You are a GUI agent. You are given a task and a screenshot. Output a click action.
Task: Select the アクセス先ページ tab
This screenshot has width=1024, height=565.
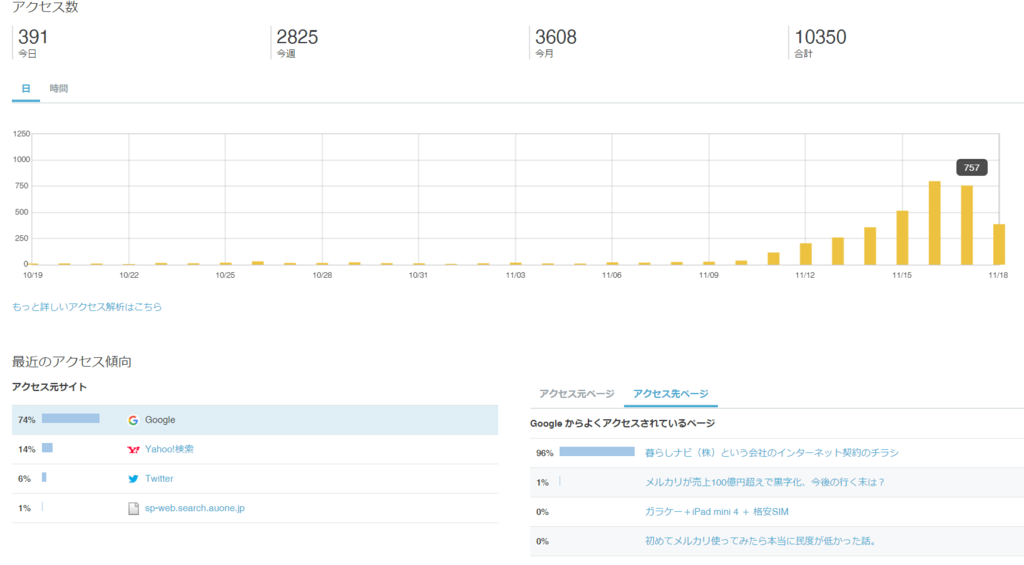pyautogui.click(x=671, y=394)
